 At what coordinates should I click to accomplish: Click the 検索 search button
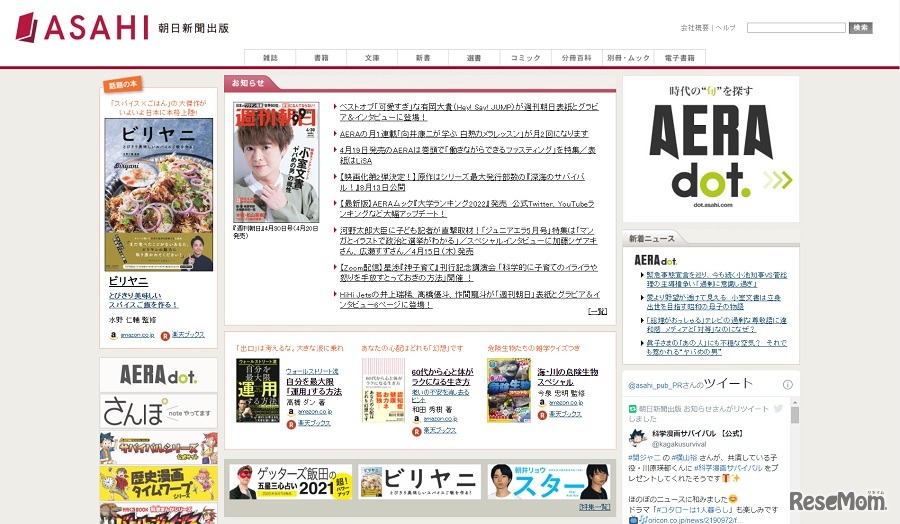(x=860, y=28)
